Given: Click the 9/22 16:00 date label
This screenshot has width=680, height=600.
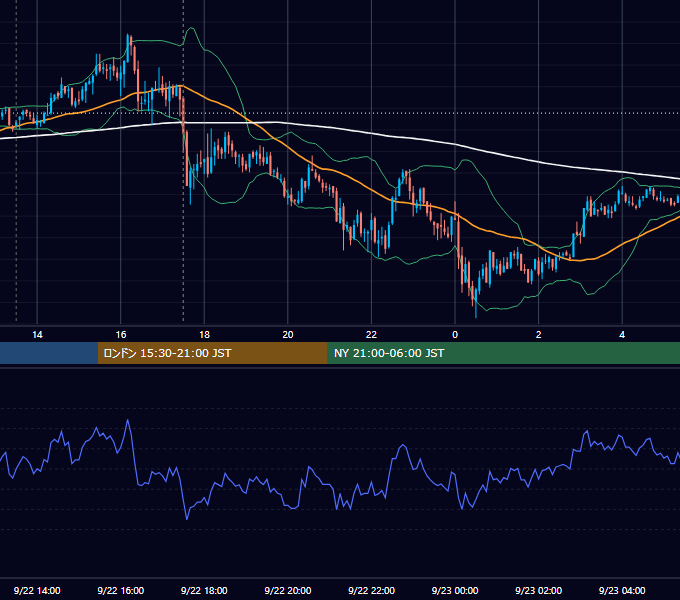Looking at the screenshot, I should click(x=121, y=590).
